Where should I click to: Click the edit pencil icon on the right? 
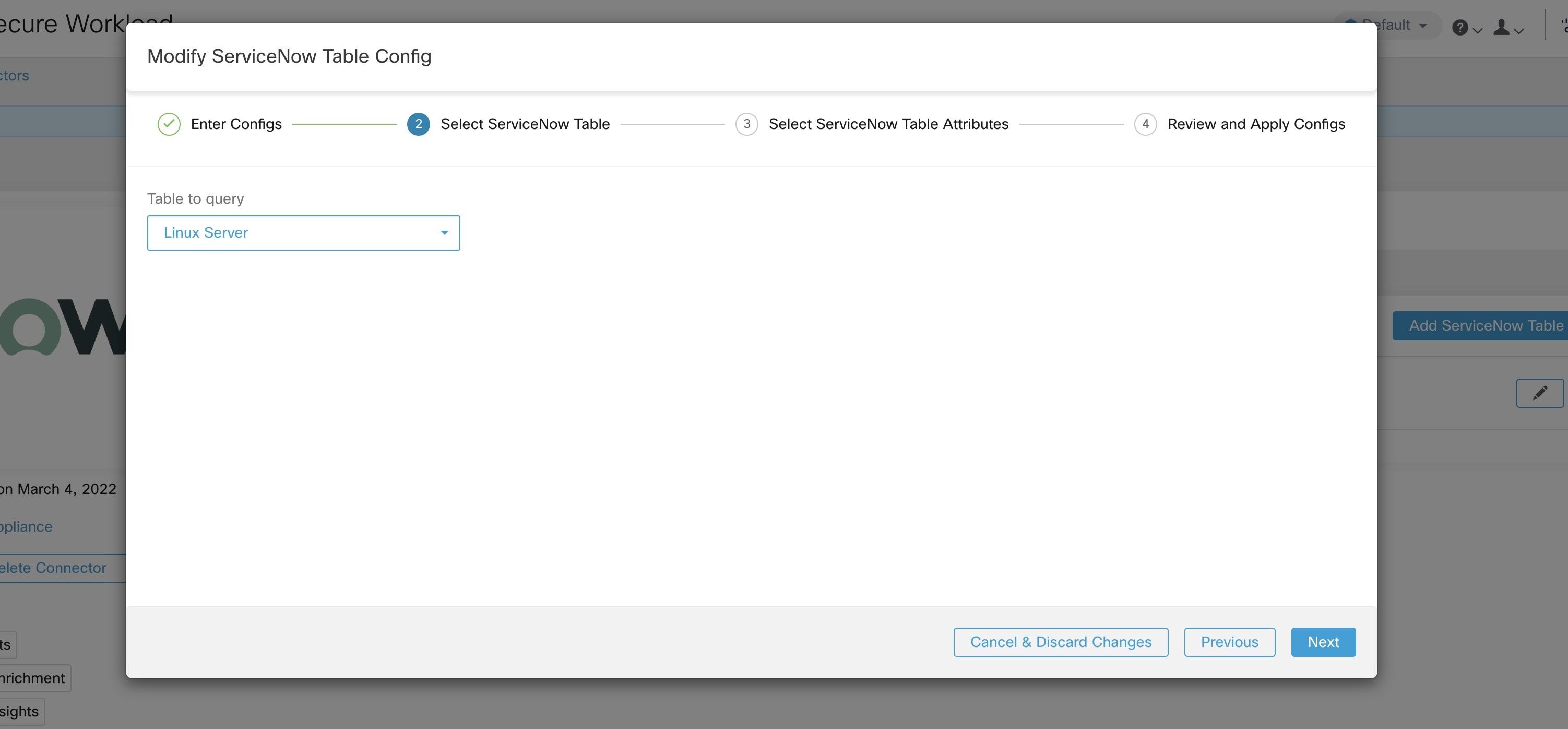[1539, 392]
